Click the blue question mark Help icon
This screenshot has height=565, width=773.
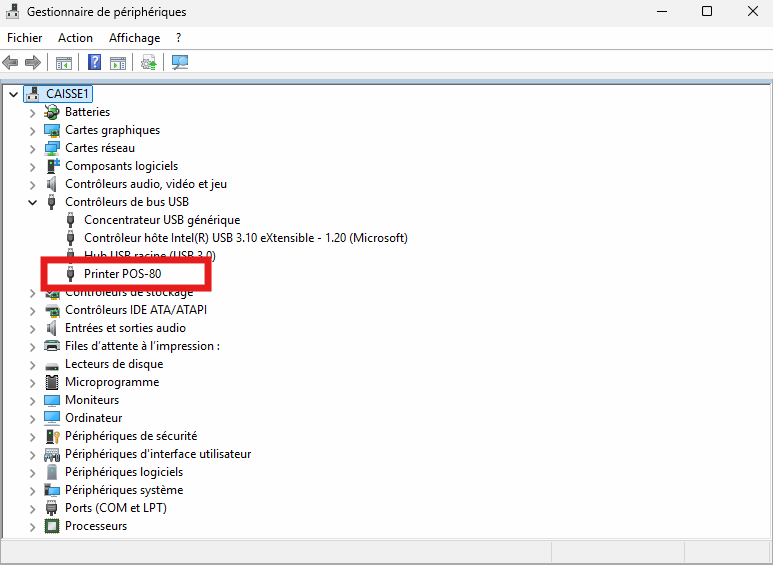tap(95, 63)
